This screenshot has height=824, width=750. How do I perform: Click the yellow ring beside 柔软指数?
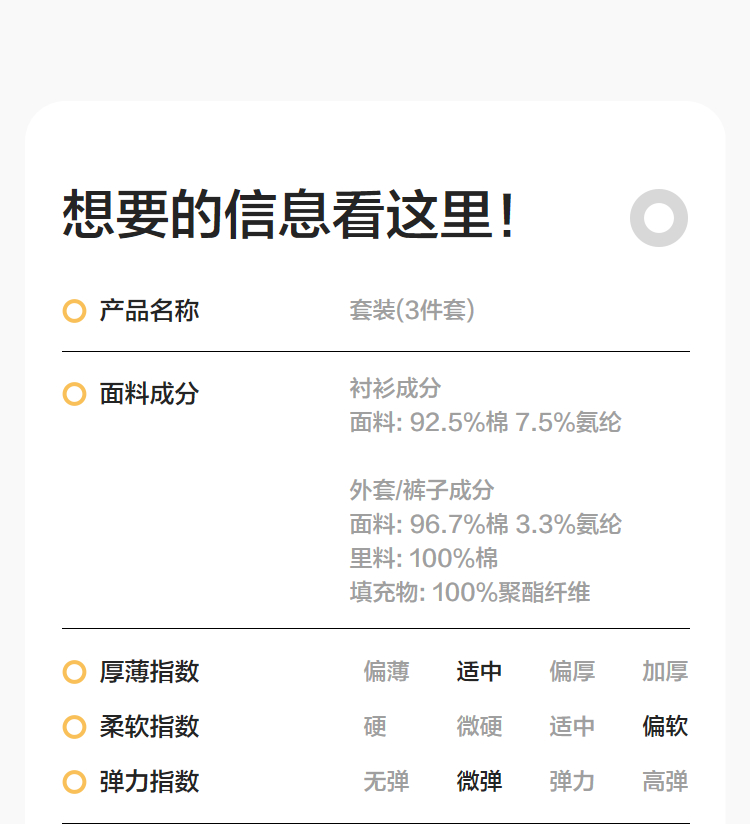pyautogui.click(x=74, y=727)
